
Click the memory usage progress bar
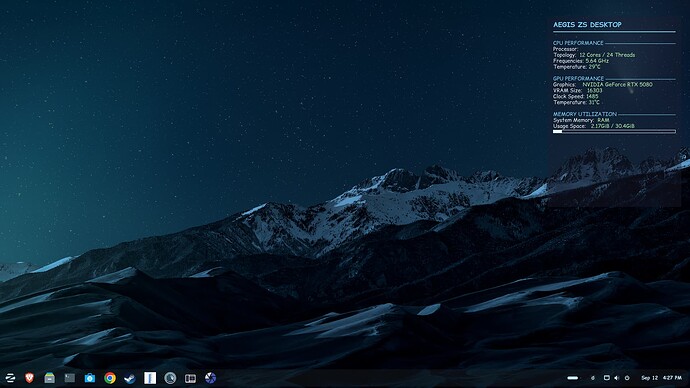pos(614,132)
